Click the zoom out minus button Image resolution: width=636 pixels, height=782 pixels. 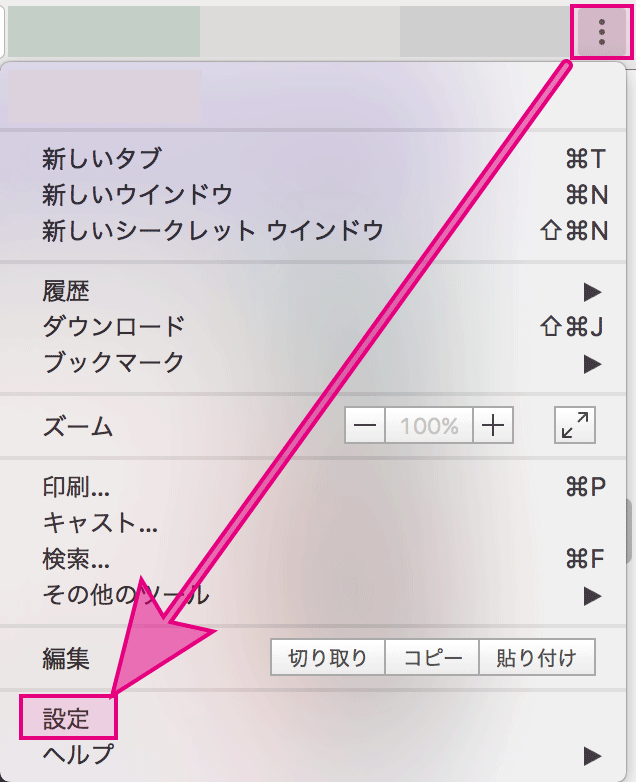coord(365,425)
